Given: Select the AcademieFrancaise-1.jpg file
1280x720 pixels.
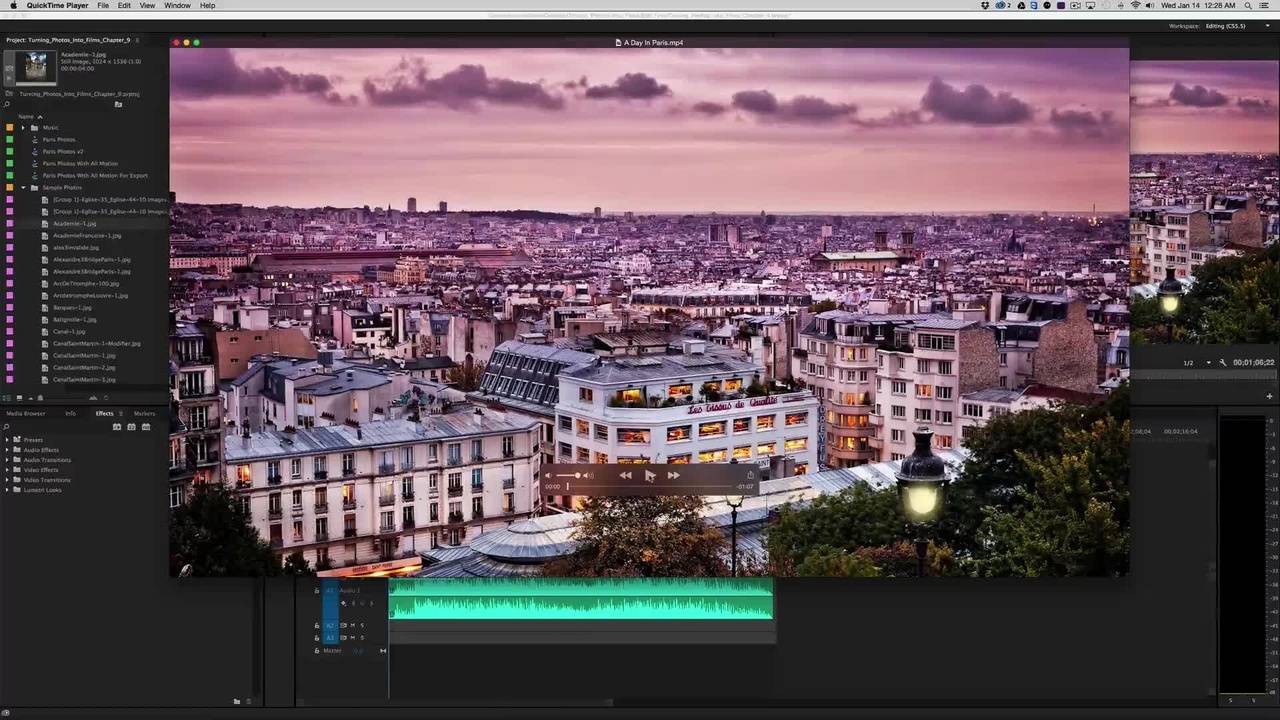Looking at the screenshot, I should pyautogui.click(x=87, y=235).
